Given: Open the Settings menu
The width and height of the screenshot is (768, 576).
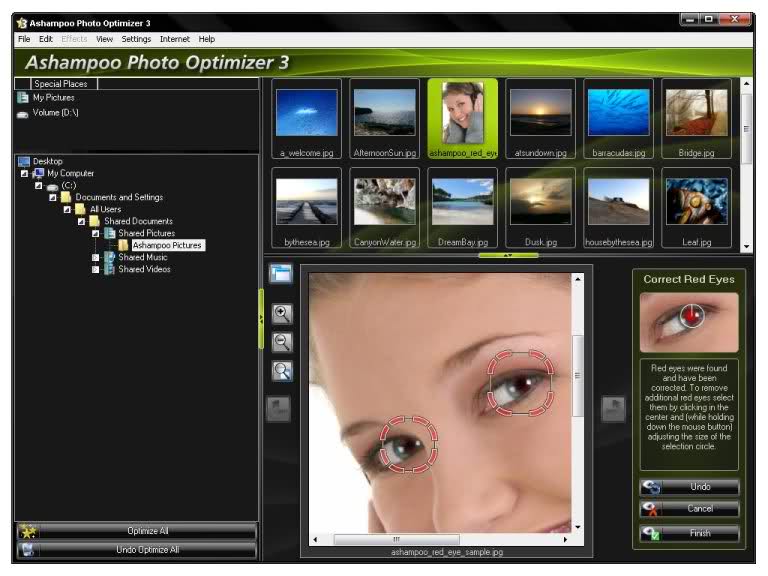Looking at the screenshot, I should (136, 39).
